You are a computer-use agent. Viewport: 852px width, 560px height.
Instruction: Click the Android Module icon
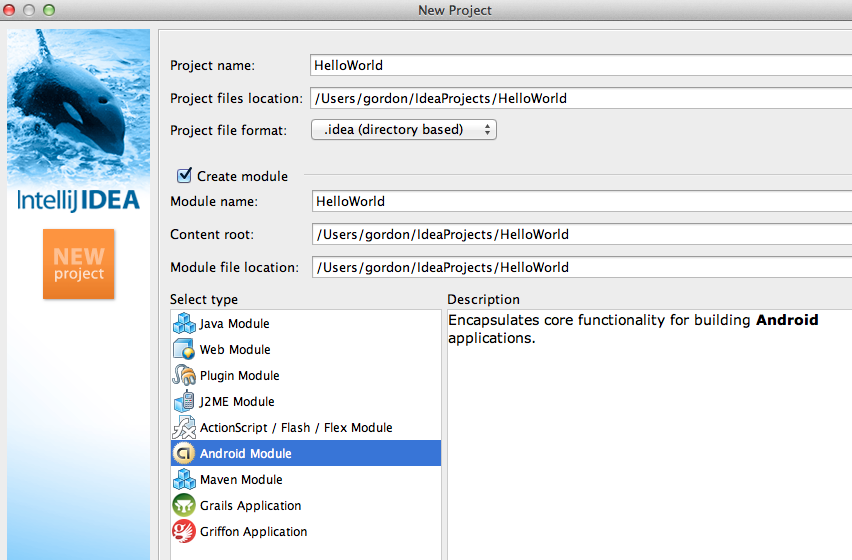(x=184, y=454)
